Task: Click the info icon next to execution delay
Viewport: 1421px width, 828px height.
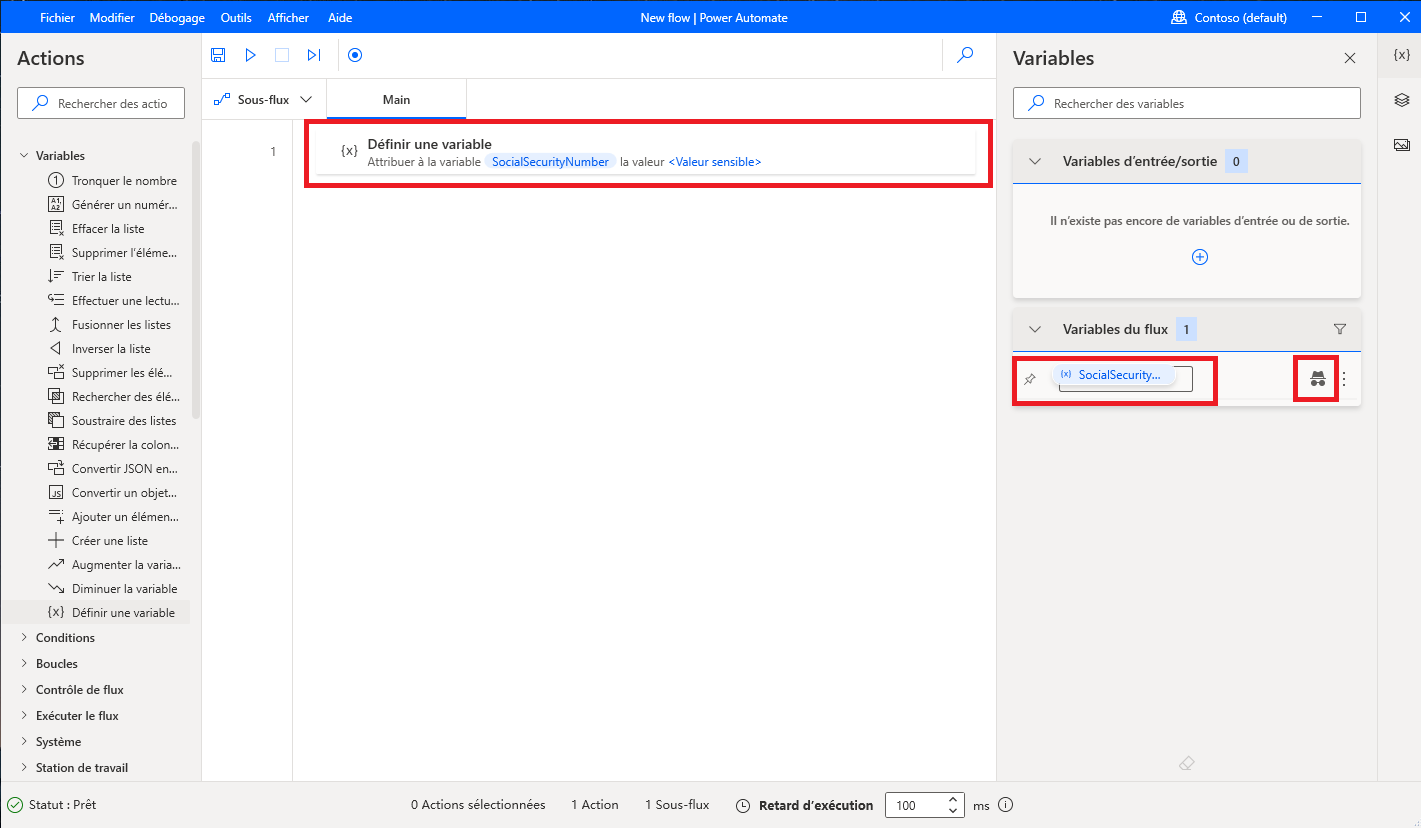Action: pyautogui.click(x=1006, y=805)
